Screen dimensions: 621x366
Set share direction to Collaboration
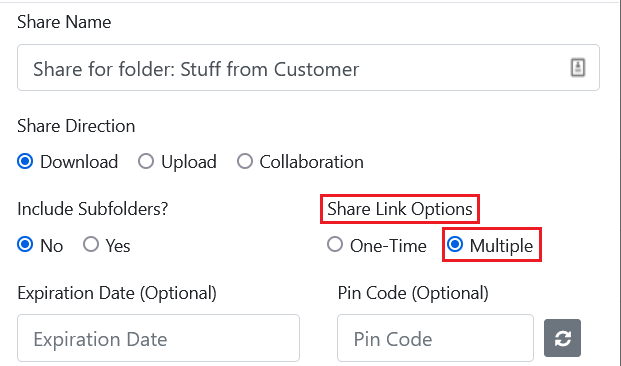[x=245, y=162]
